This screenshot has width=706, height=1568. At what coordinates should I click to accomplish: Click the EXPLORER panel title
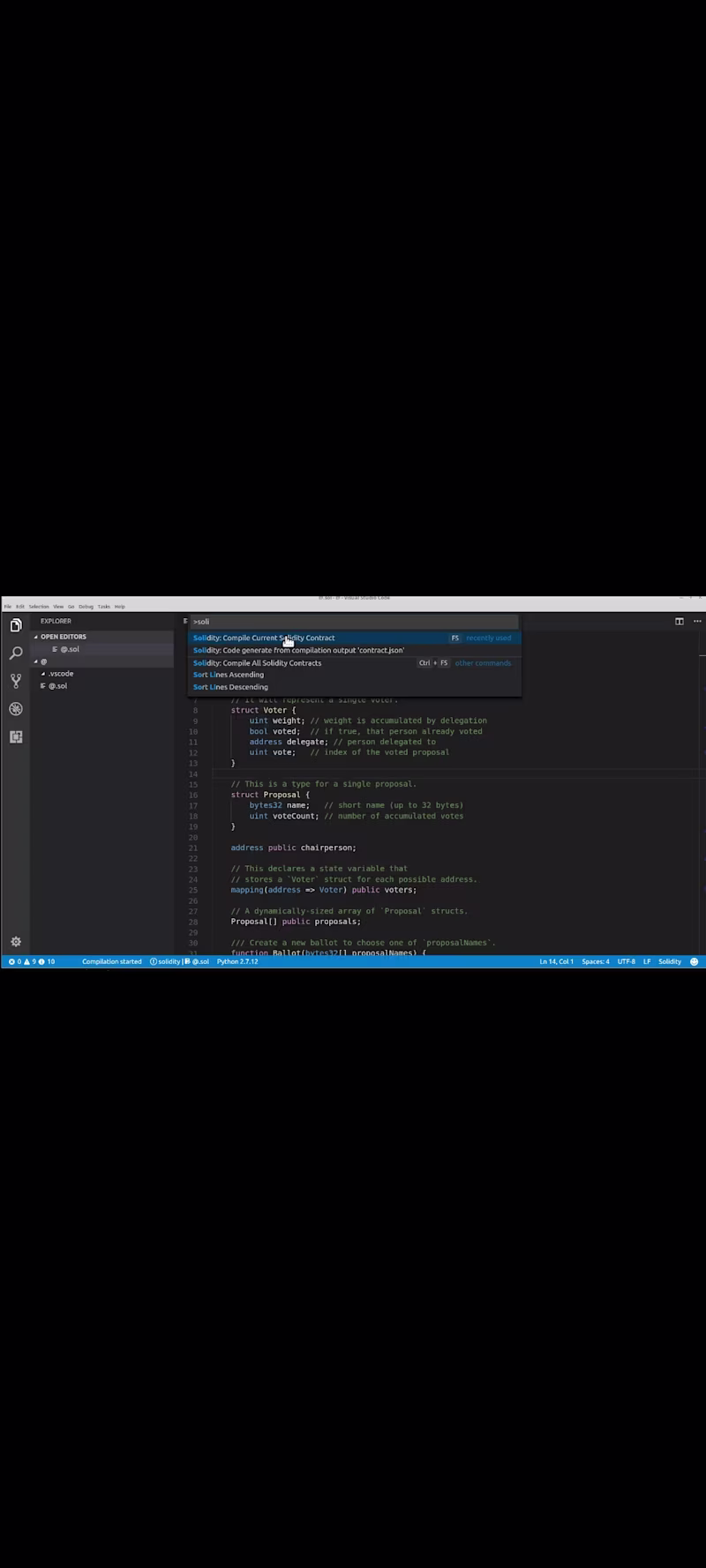point(56,621)
